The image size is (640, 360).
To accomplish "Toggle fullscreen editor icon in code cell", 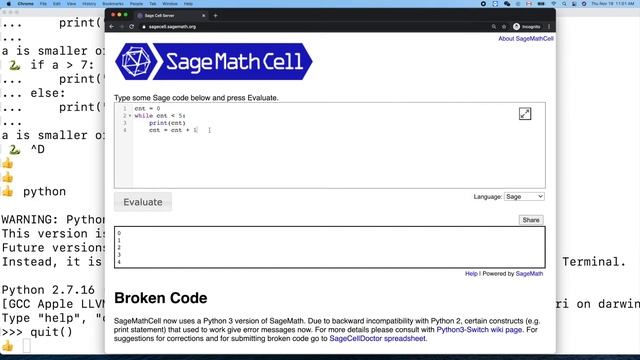I will pyautogui.click(x=525, y=114).
